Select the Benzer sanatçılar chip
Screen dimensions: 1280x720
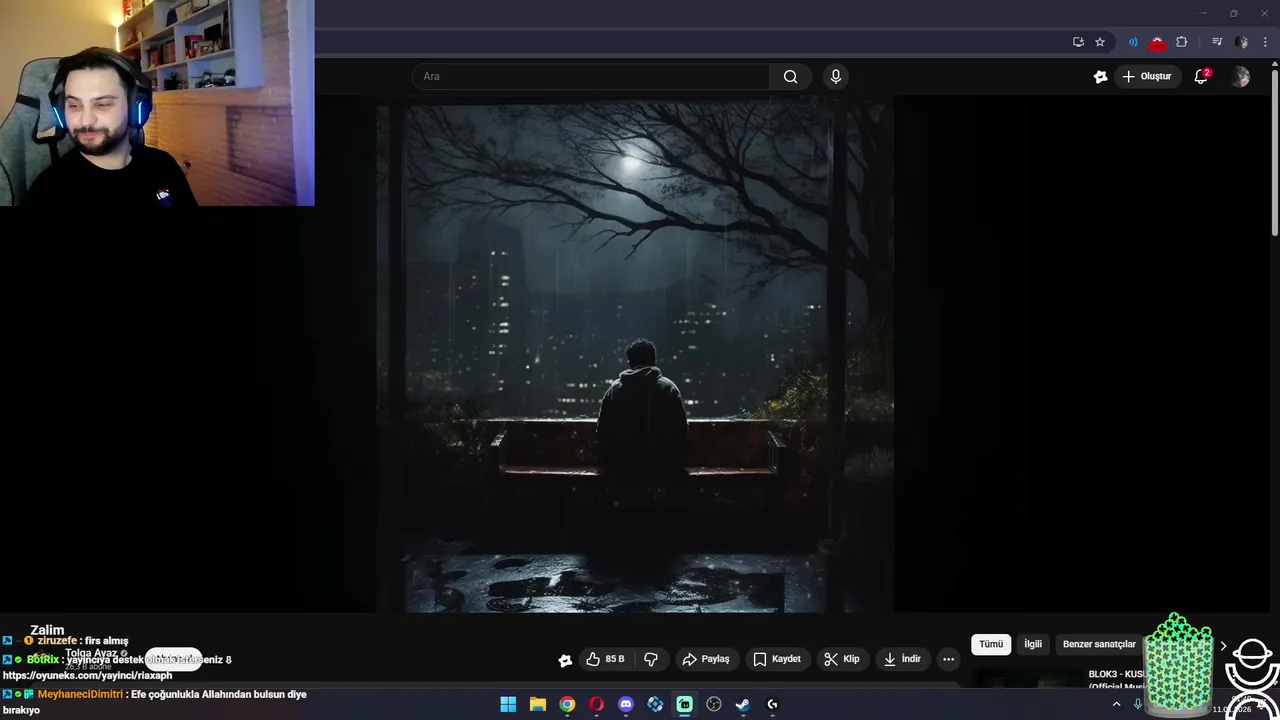pos(1099,645)
